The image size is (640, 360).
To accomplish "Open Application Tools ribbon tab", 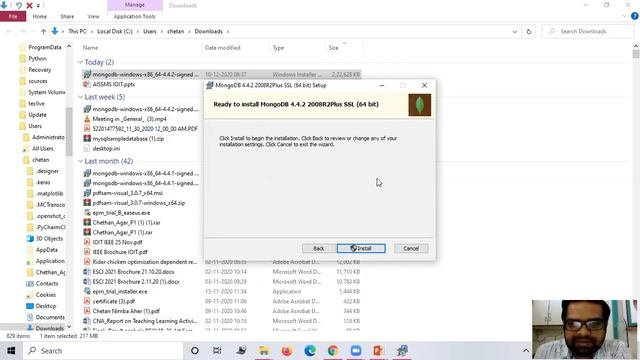I will [x=134, y=16].
